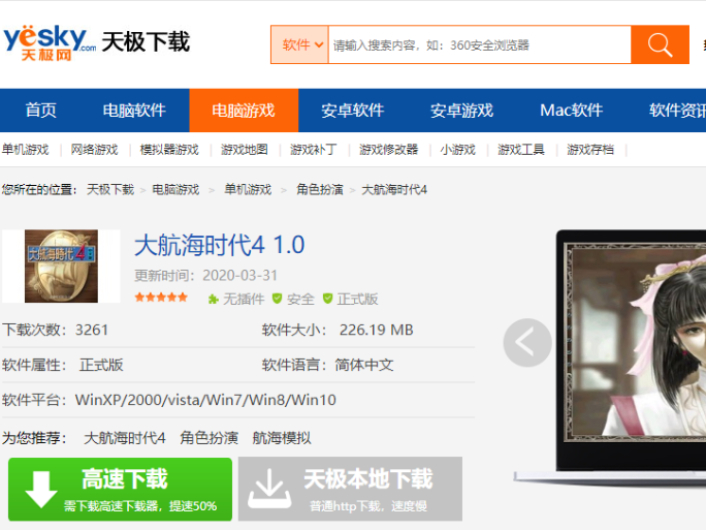
Task: Click the 无插件 puzzle-piece icon
Action: click(x=213, y=299)
